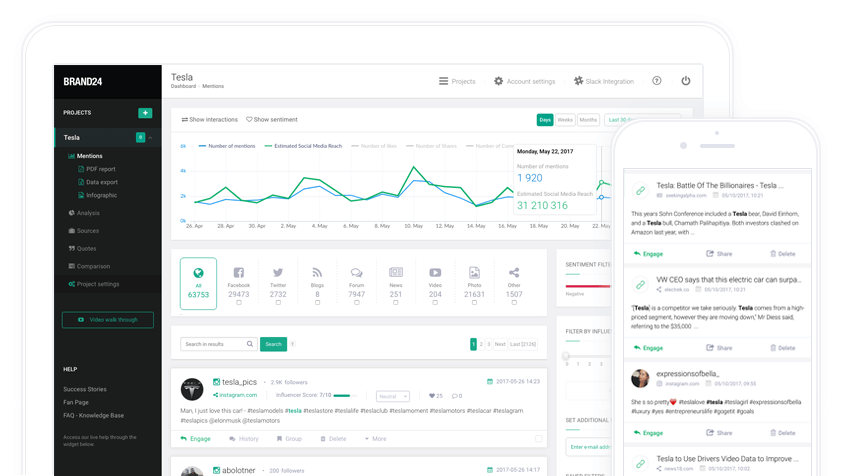Click in Search in results field

[x=219, y=344]
